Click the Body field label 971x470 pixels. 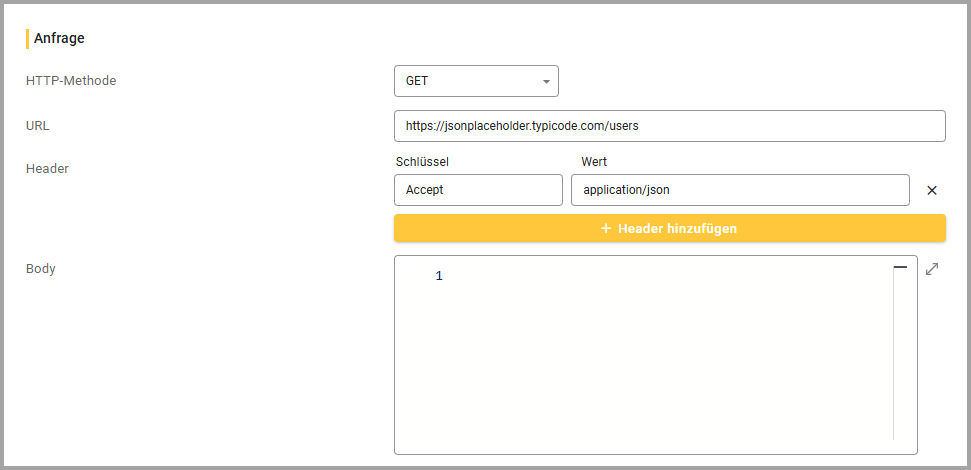[x=41, y=269]
